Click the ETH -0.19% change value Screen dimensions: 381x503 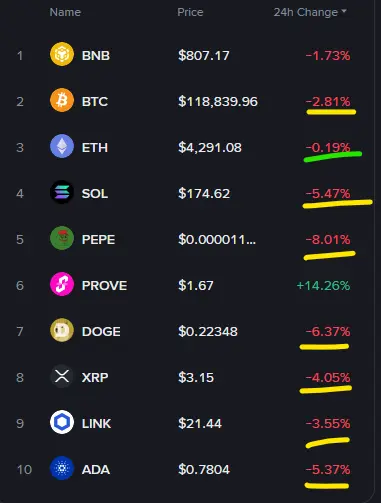pyautogui.click(x=328, y=147)
